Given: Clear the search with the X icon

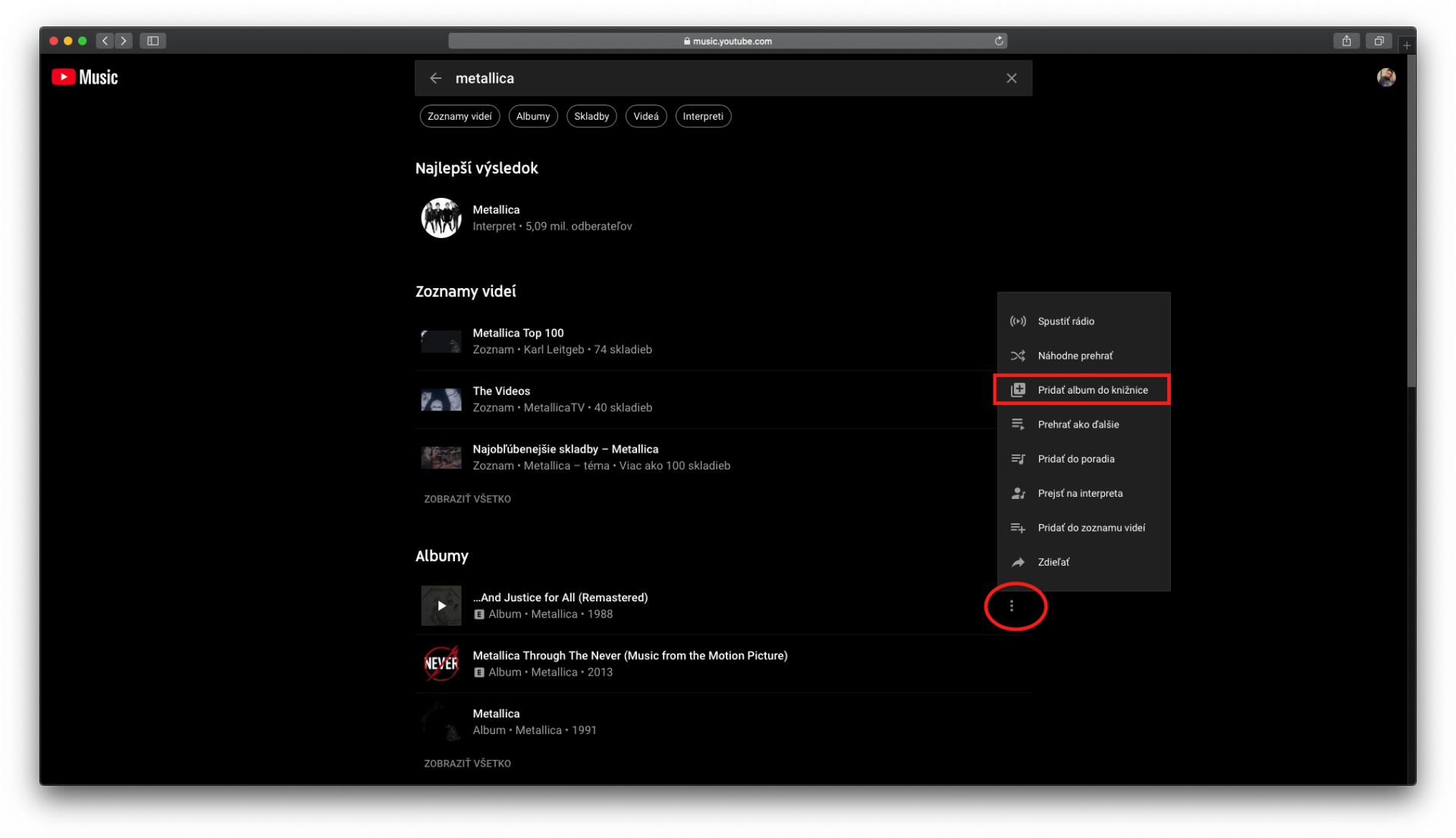Looking at the screenshot, I should [x=1011, y=78].
